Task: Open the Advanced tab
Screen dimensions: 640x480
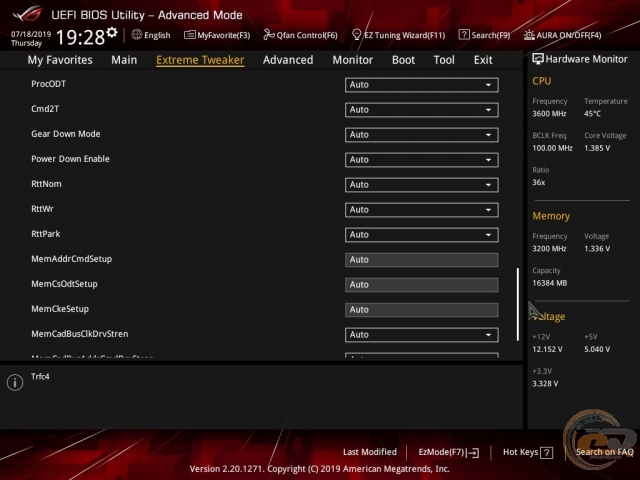Action: (288, 60)
